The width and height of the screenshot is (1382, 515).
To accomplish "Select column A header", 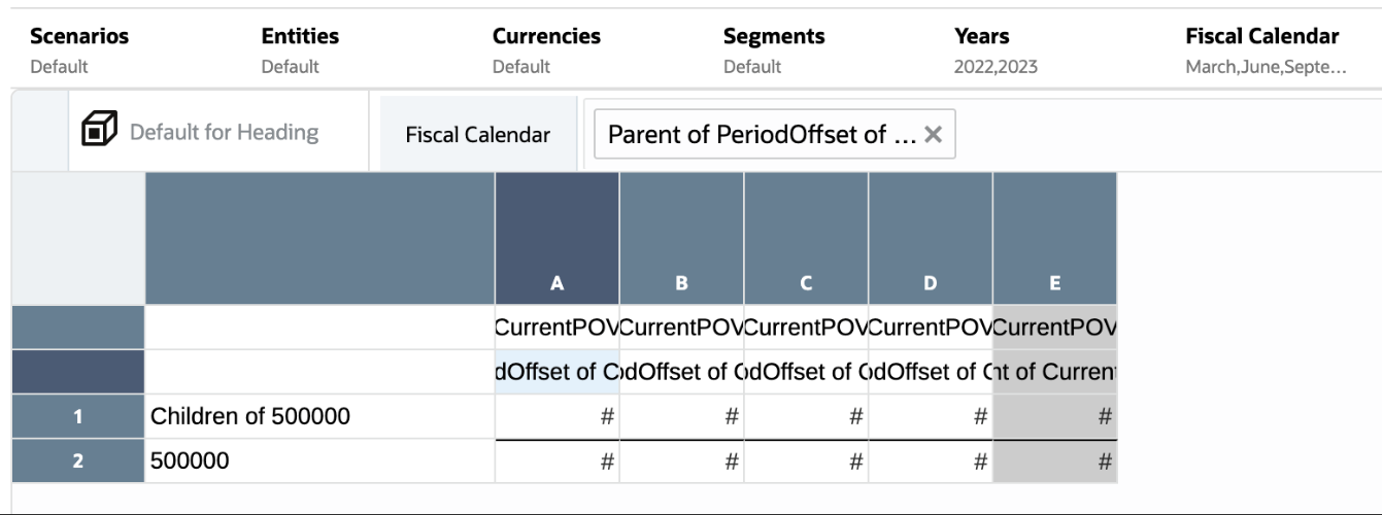I will (557, 283).
